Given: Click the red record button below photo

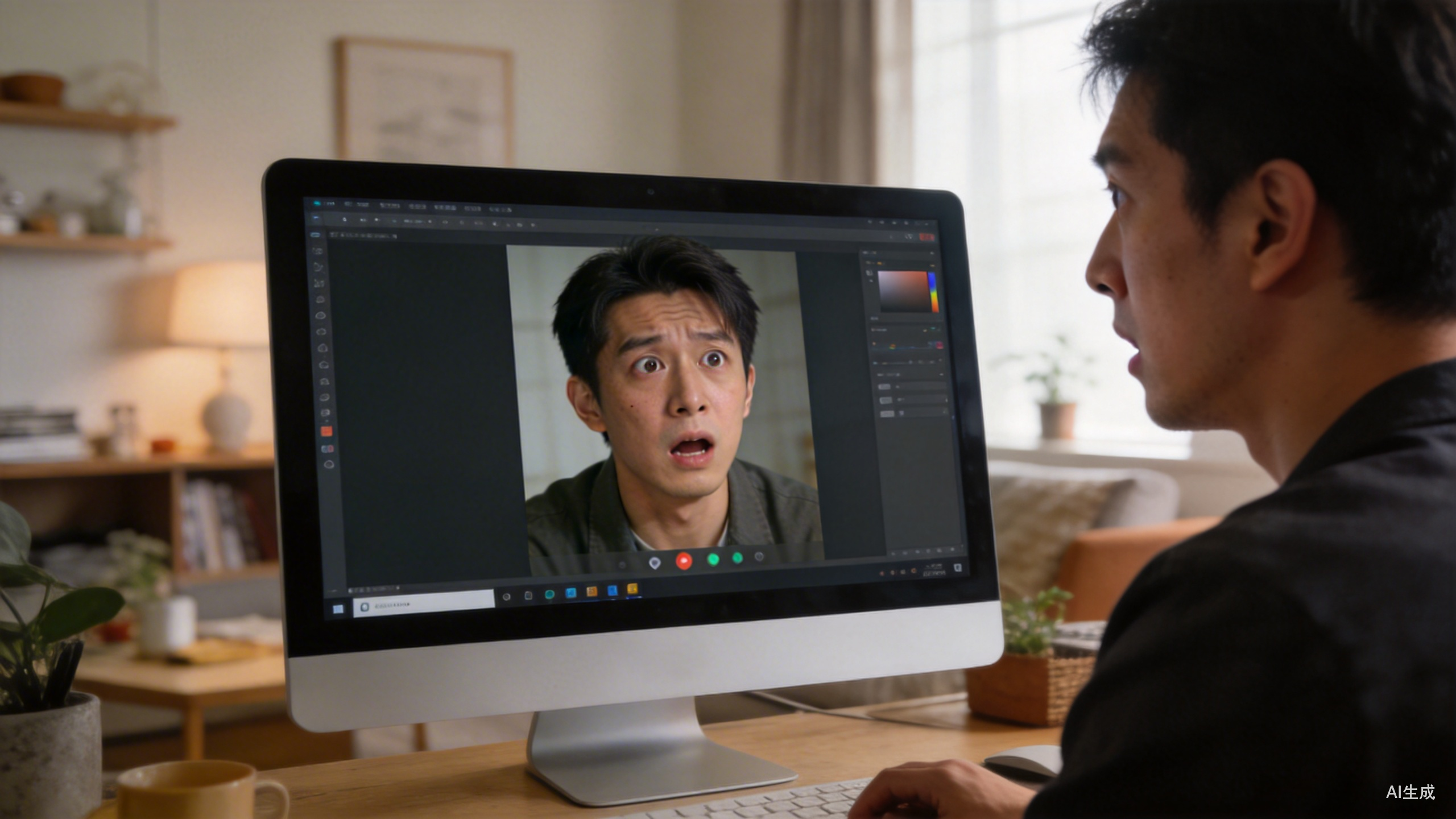Looking at the screenshot, I should pyautogui.click(x=684, y=561).
